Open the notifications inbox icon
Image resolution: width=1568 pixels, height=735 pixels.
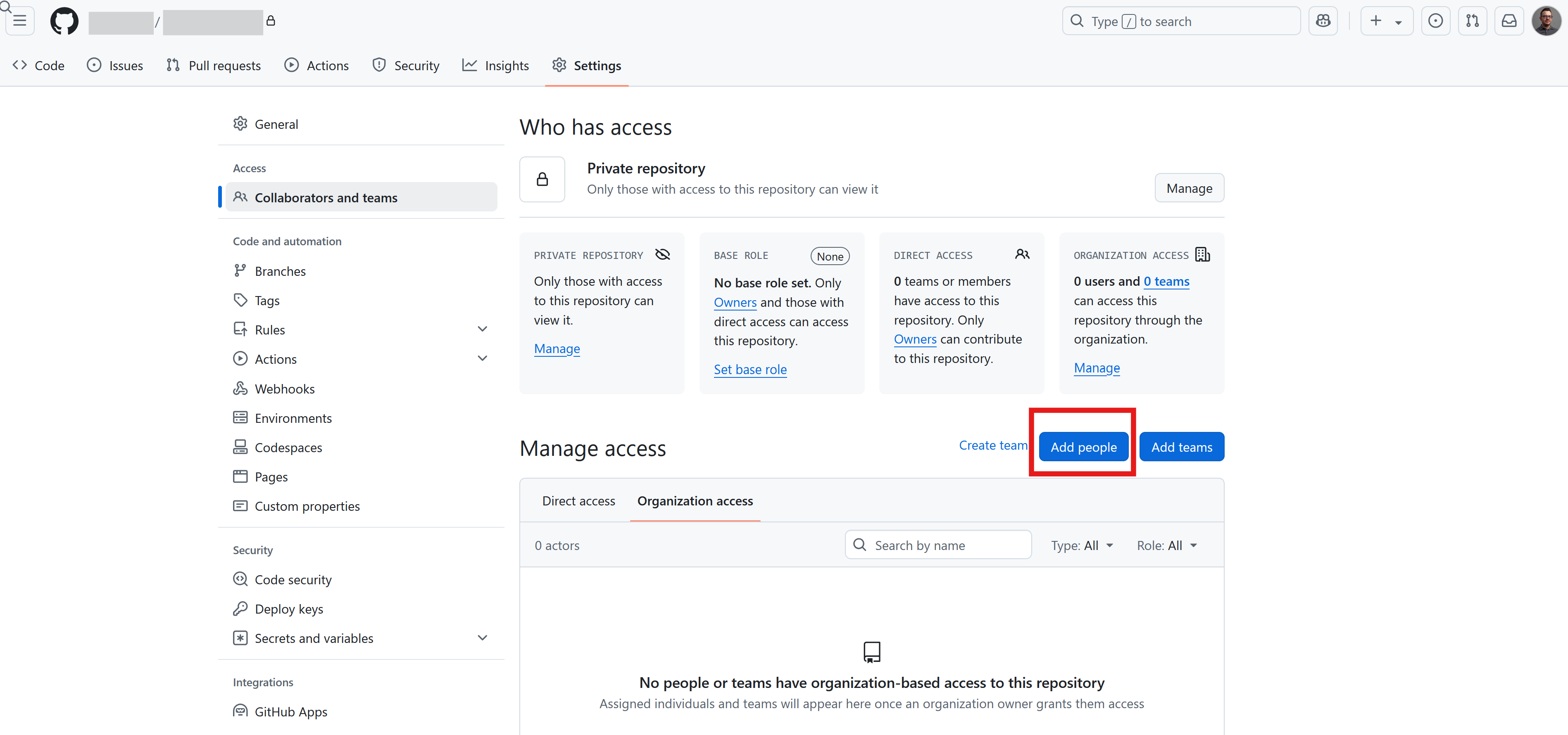(x=1509, y=21)
